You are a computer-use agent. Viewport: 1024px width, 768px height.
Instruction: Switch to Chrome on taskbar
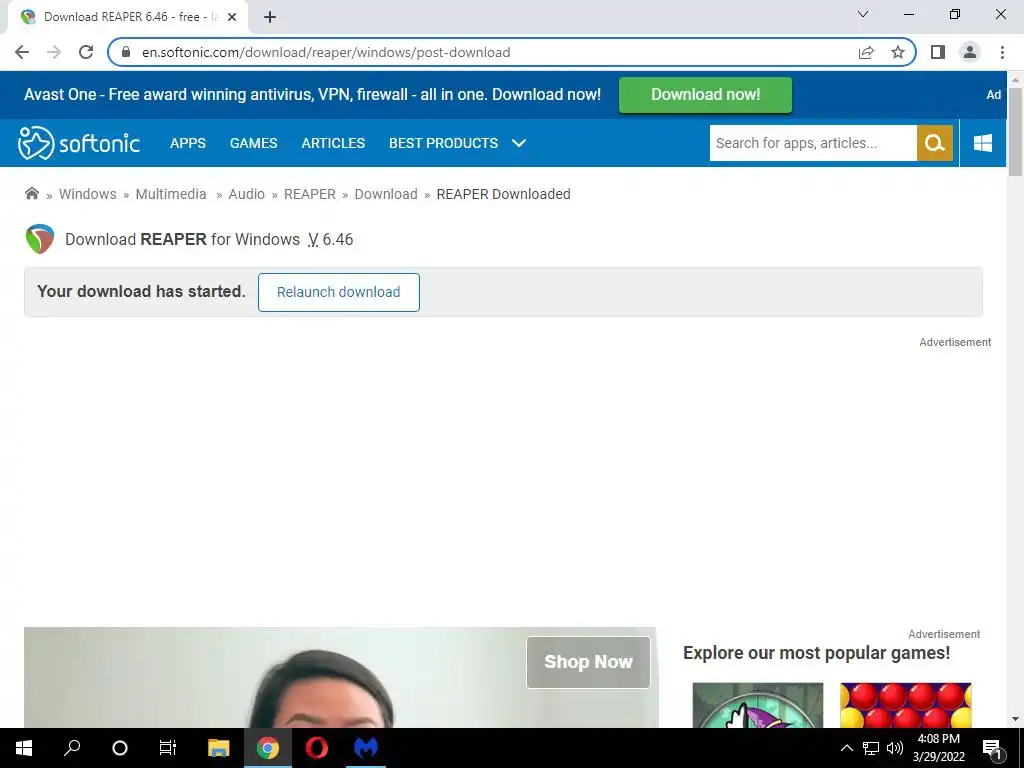[x=268, y=748]
